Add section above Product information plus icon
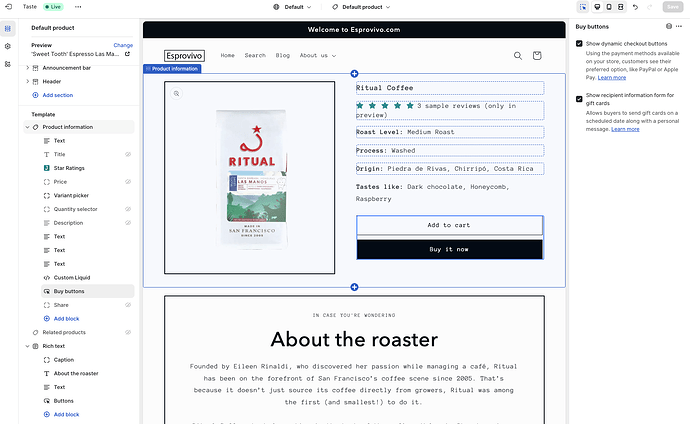The image size is (690, 424). pyautogui.click(x=354, y=73)
